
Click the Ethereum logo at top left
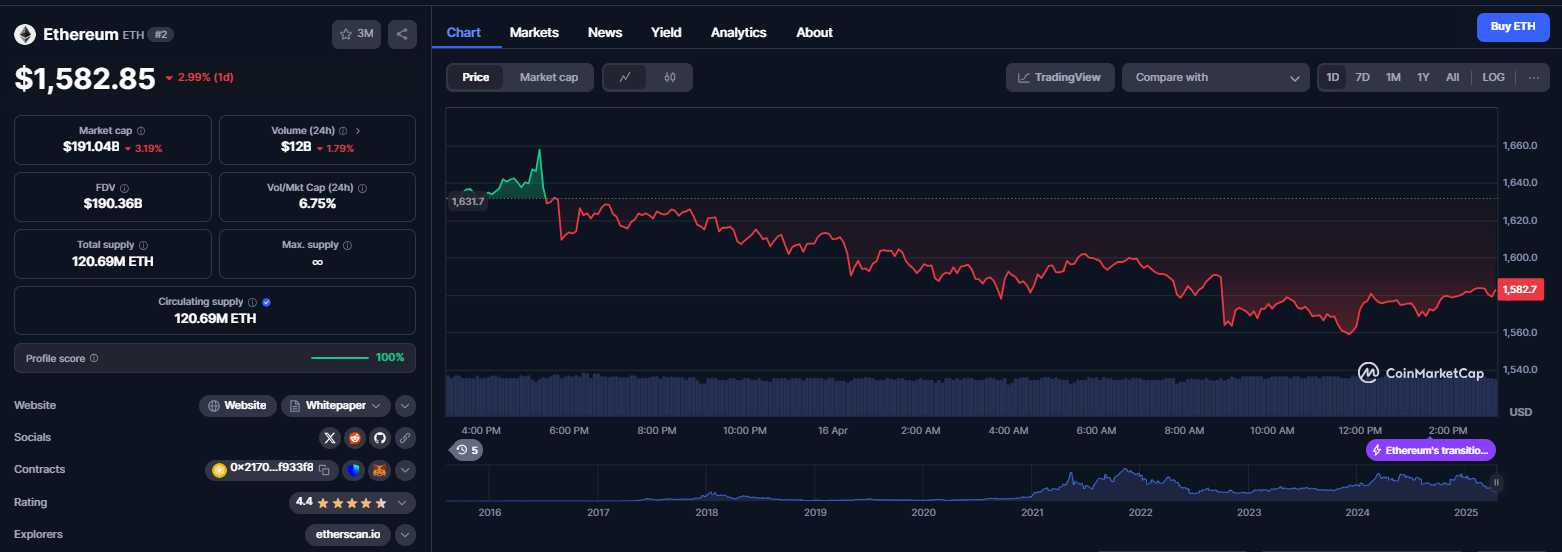[x=25, y=34]
